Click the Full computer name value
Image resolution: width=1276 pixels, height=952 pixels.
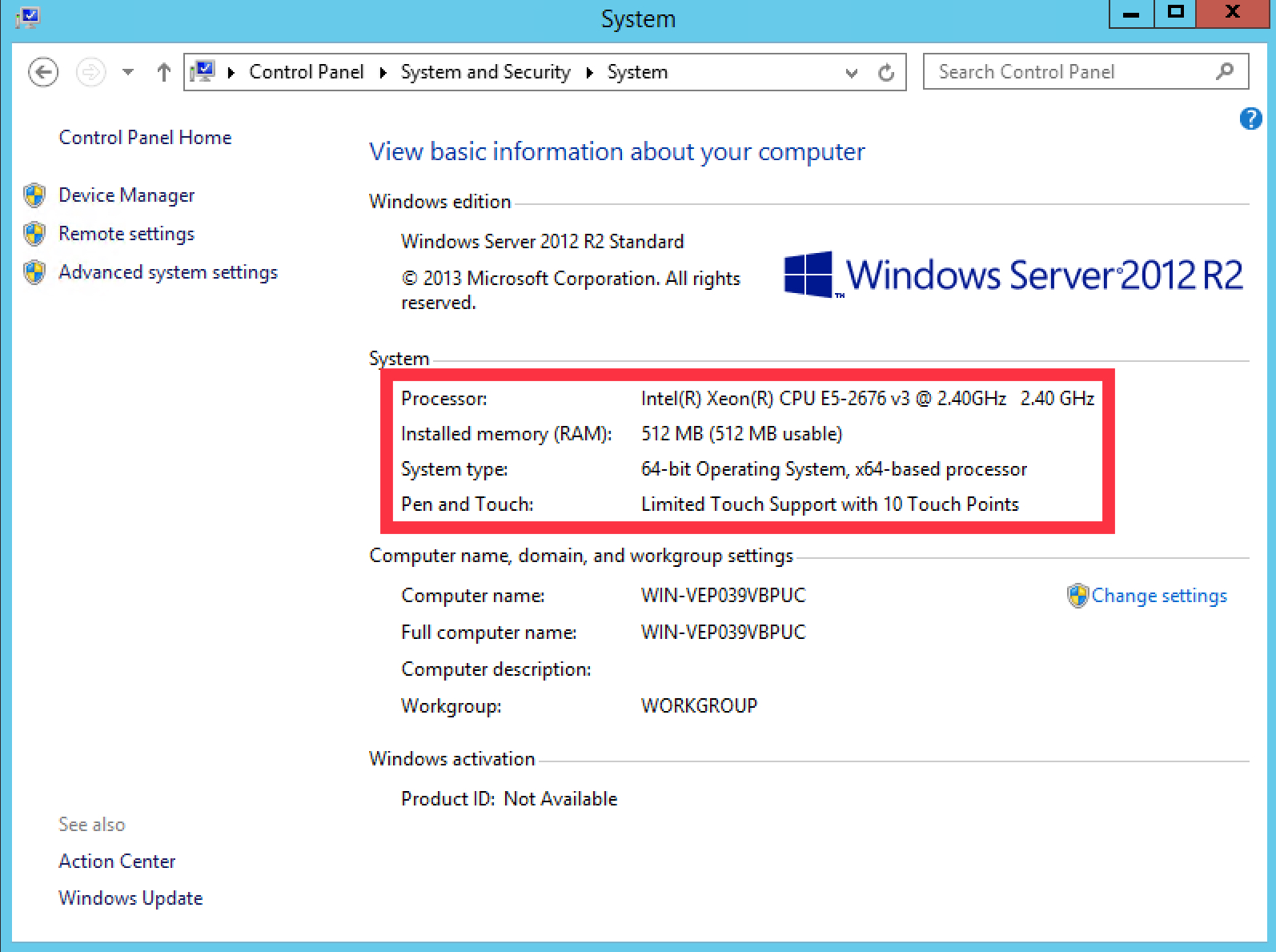(x=724, y=633)
